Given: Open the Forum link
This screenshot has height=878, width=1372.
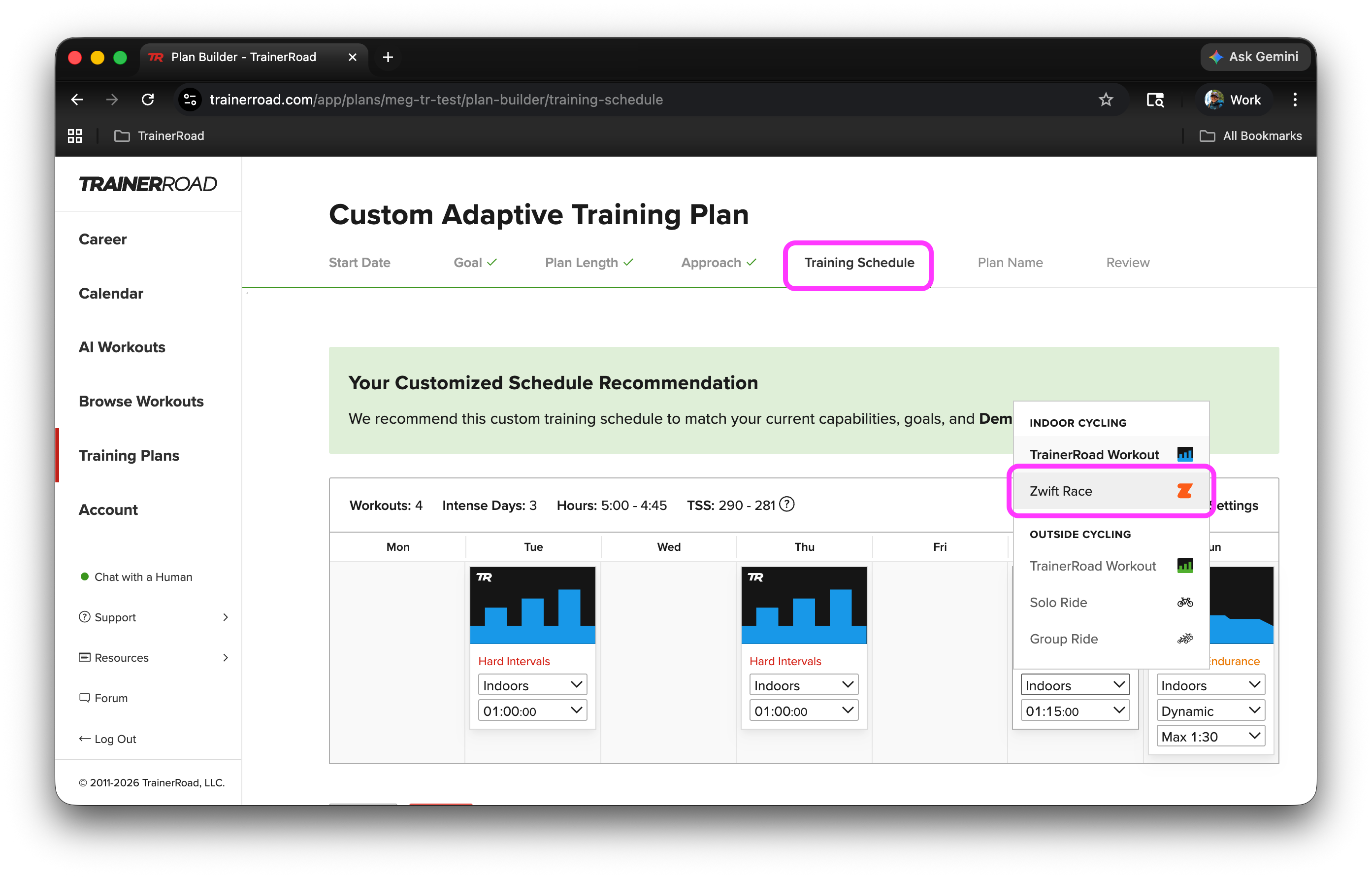Looking at the screenshot, I should [x=104, y=699].
